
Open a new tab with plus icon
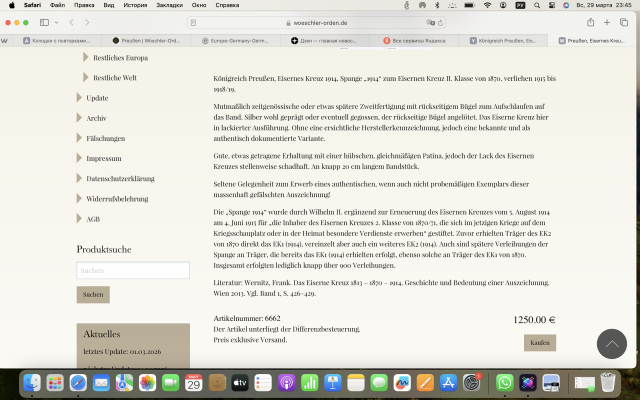[x=608, y=22]
